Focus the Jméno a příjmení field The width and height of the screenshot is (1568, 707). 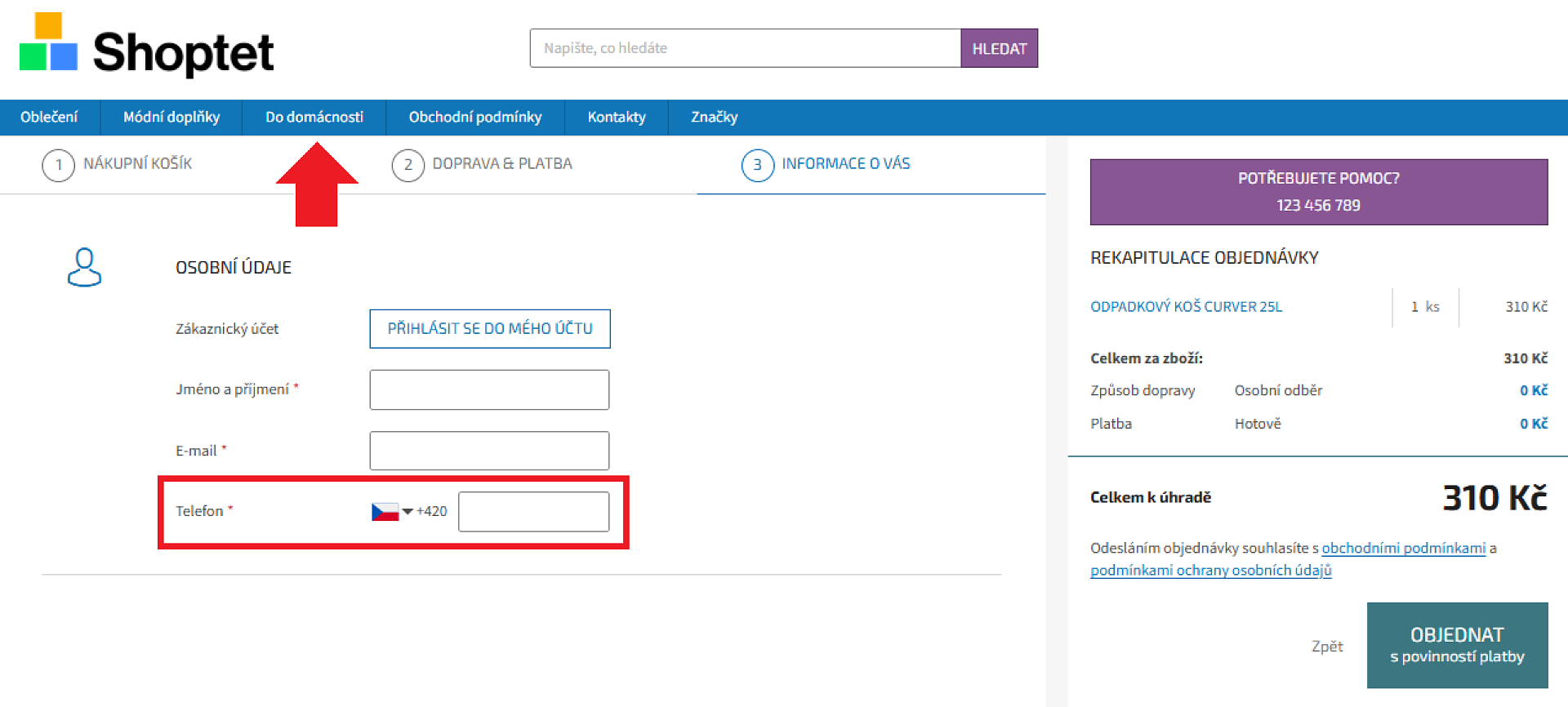tap(489, 389)
